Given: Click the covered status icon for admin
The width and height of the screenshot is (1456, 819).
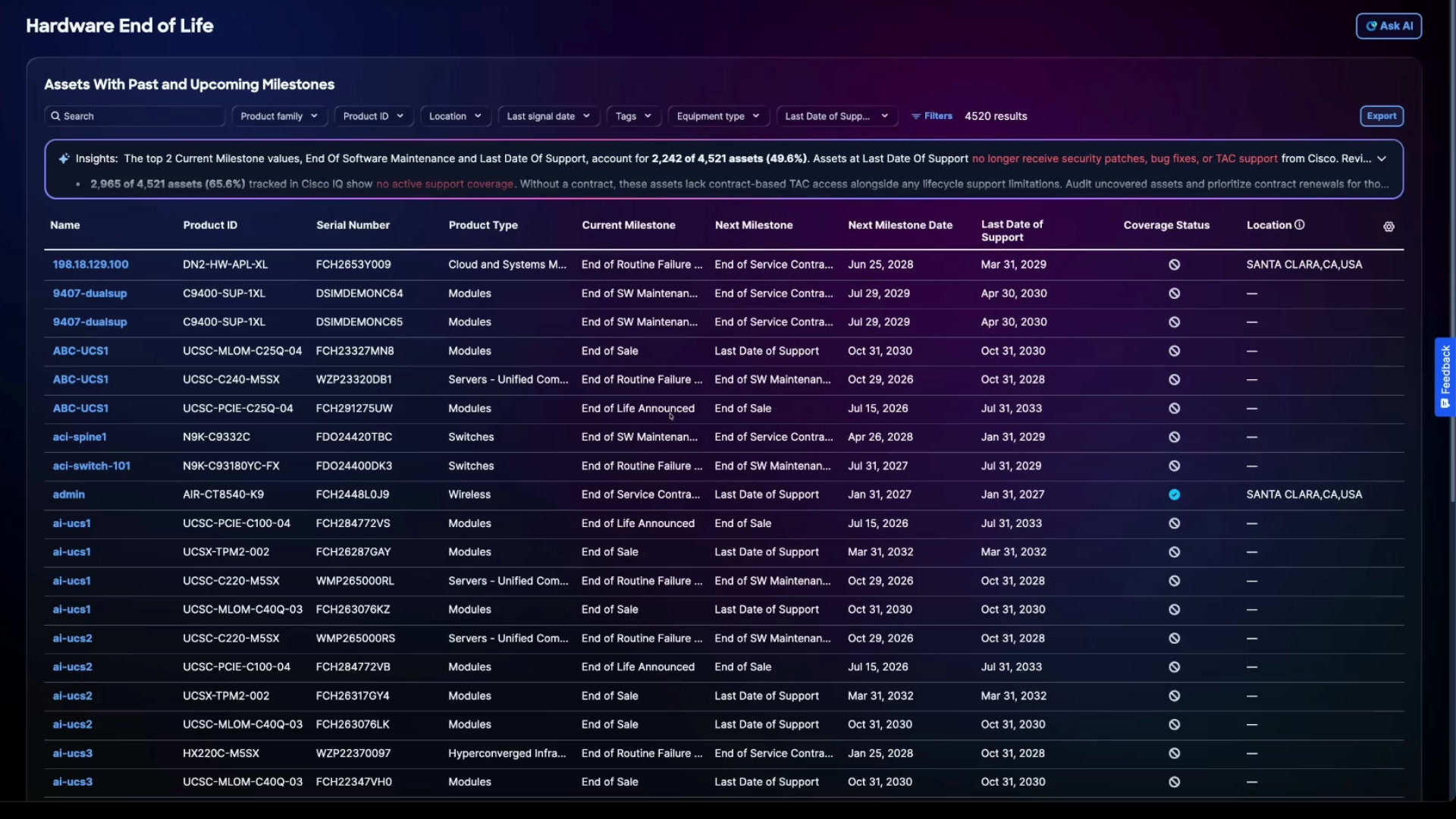Looking at the screenshot, I should click(1174, 494).
